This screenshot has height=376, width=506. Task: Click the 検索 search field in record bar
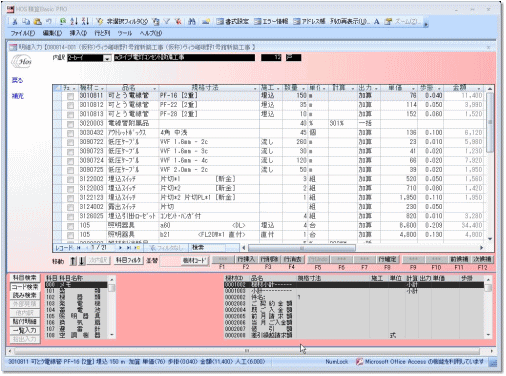214,248
